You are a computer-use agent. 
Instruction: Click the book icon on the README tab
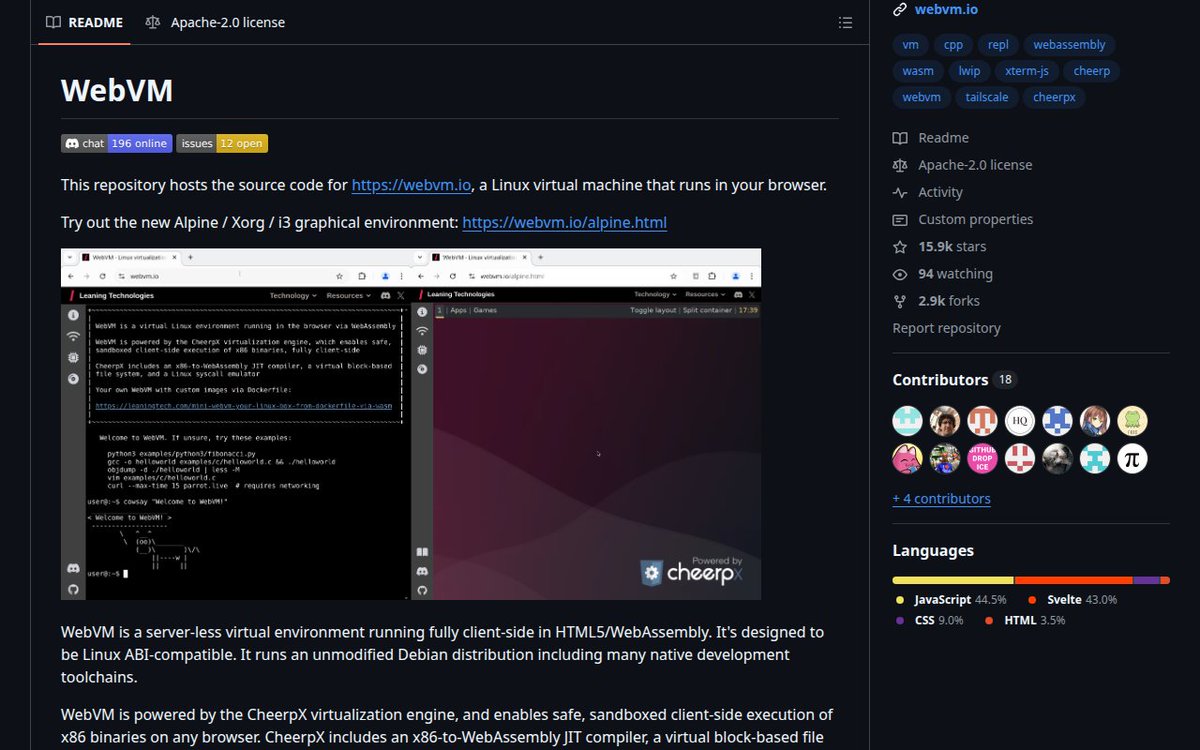click(53, 21)
